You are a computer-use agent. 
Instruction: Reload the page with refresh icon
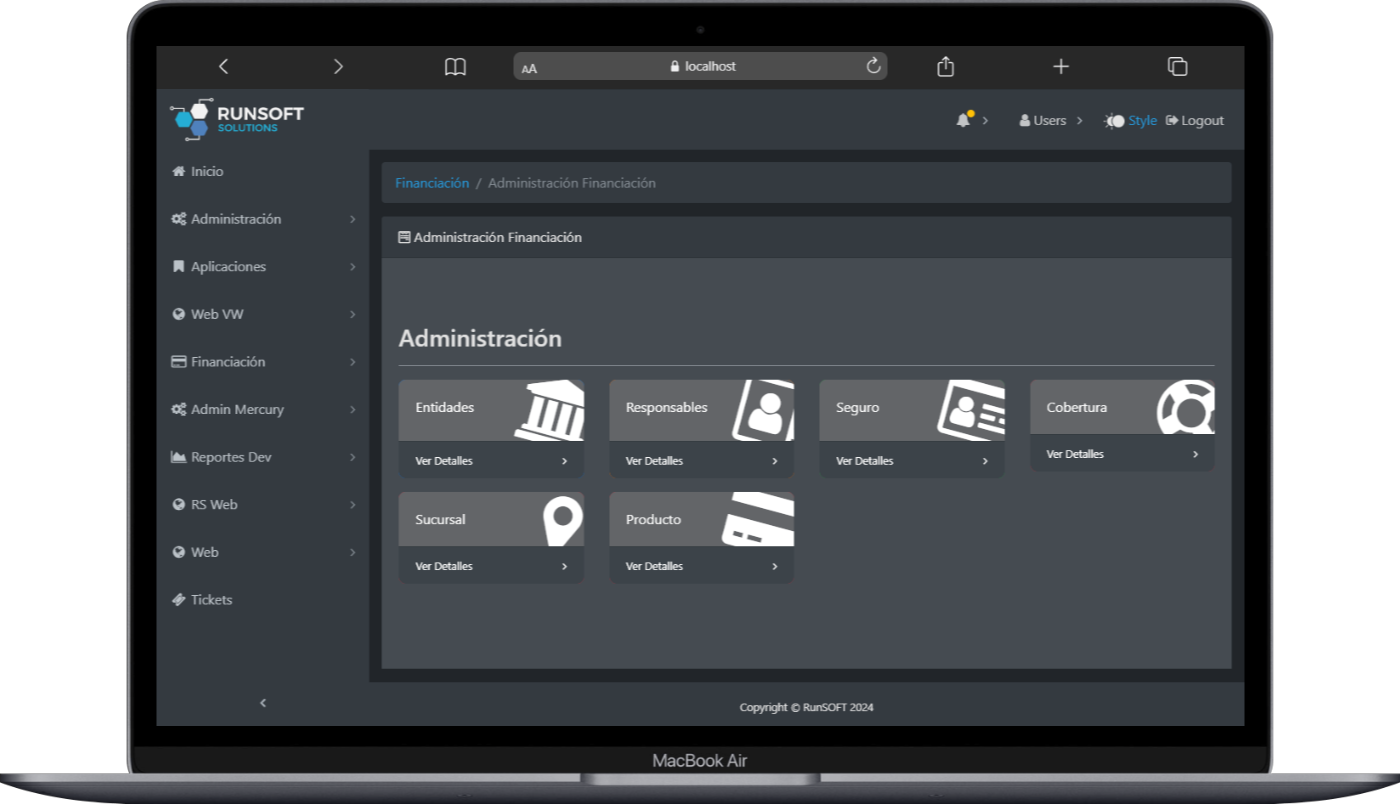click(x=873, y=66)
